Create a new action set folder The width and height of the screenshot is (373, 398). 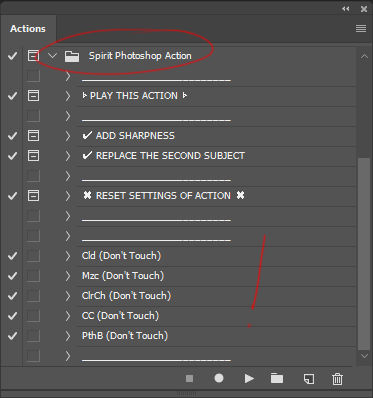277,378
